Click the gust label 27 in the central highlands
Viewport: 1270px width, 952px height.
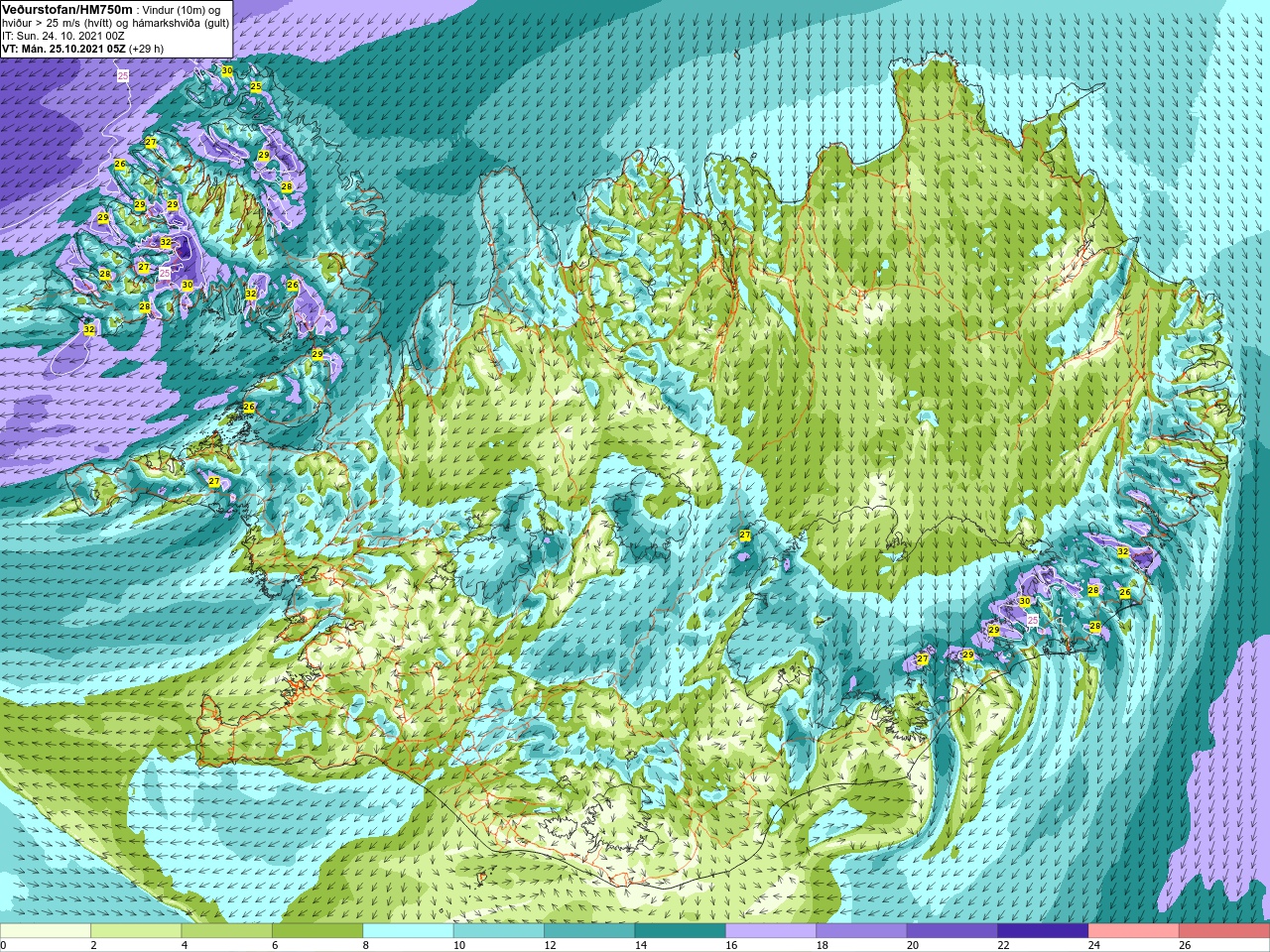(744, 535)
